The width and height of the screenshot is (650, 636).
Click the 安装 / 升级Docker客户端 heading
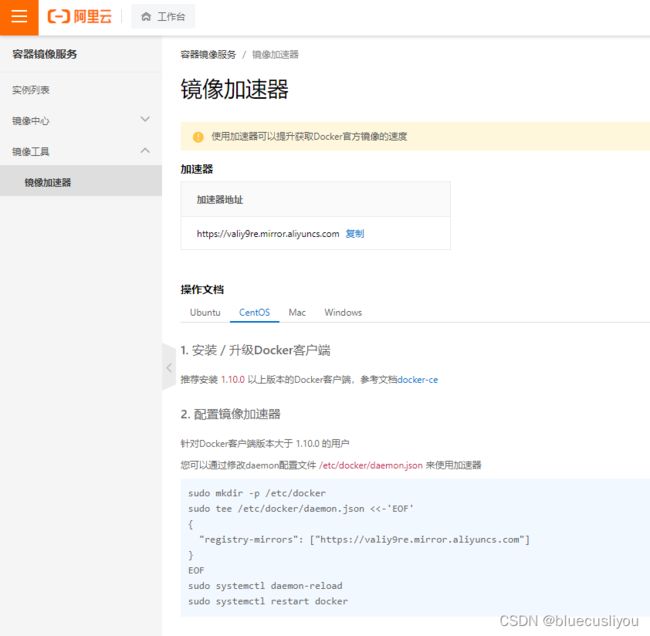click(x=255, y=350)
